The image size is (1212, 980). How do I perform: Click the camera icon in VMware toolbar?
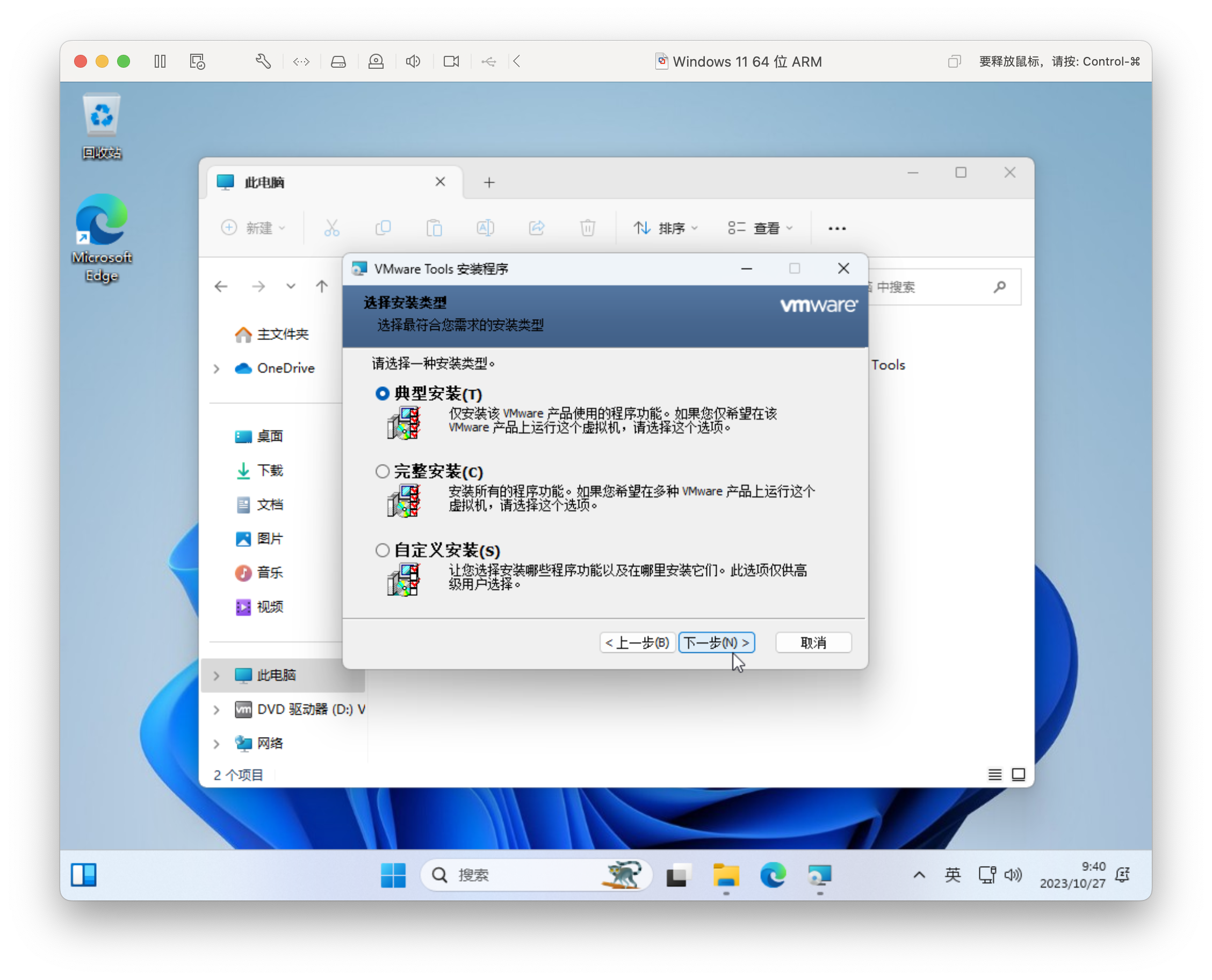451,61
